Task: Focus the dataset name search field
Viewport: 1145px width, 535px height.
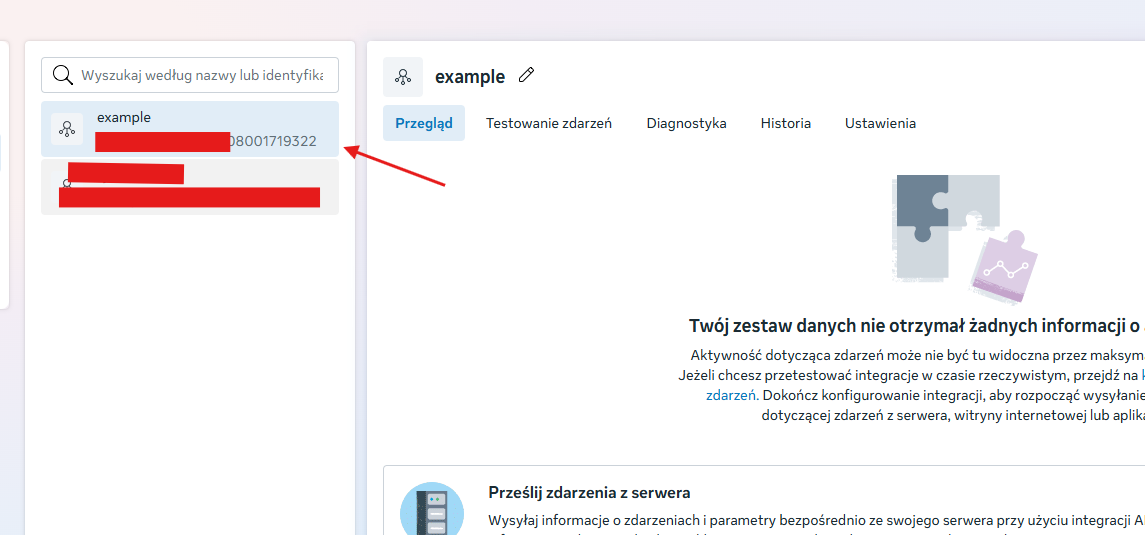Action: pyautogui.click(x=190, y=75)
